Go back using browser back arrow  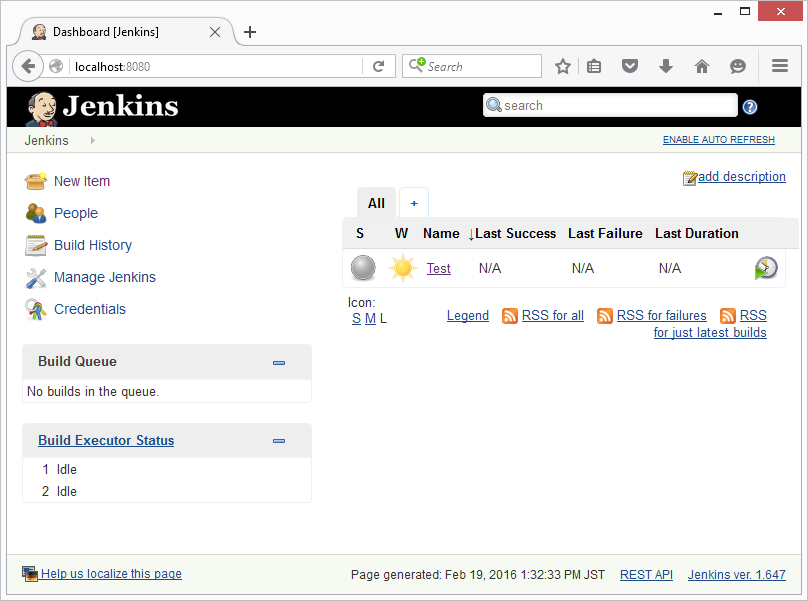[x=28, y=66]
